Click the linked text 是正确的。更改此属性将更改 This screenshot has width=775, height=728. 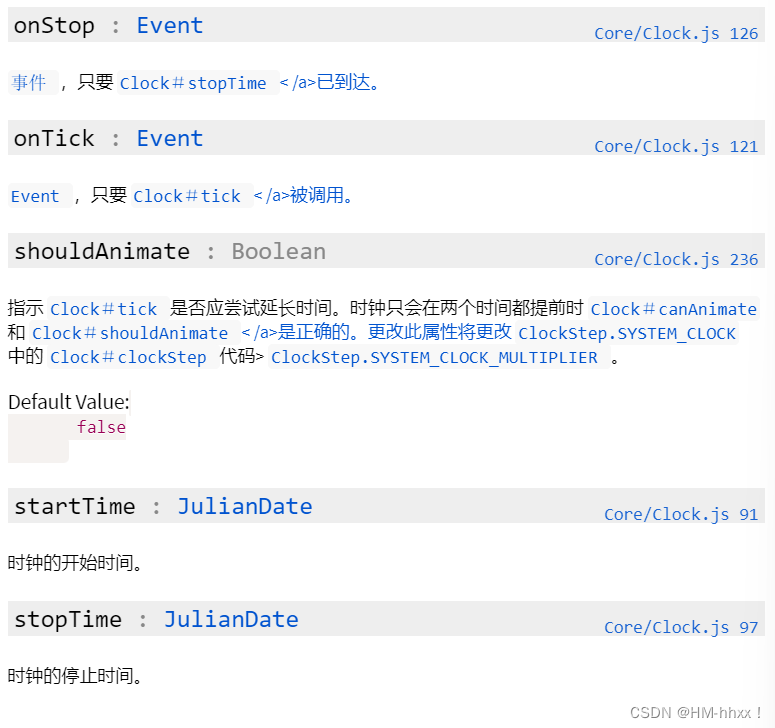pos(394,332)
